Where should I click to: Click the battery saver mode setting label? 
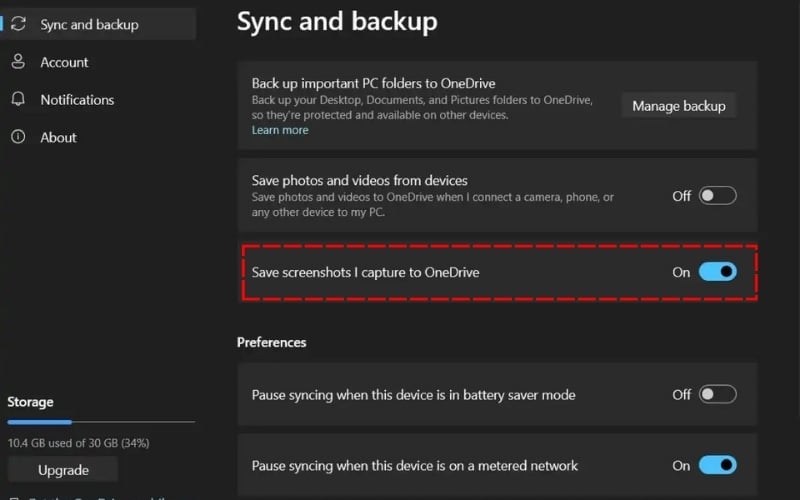pyautogui.click(x=413, y=395)
